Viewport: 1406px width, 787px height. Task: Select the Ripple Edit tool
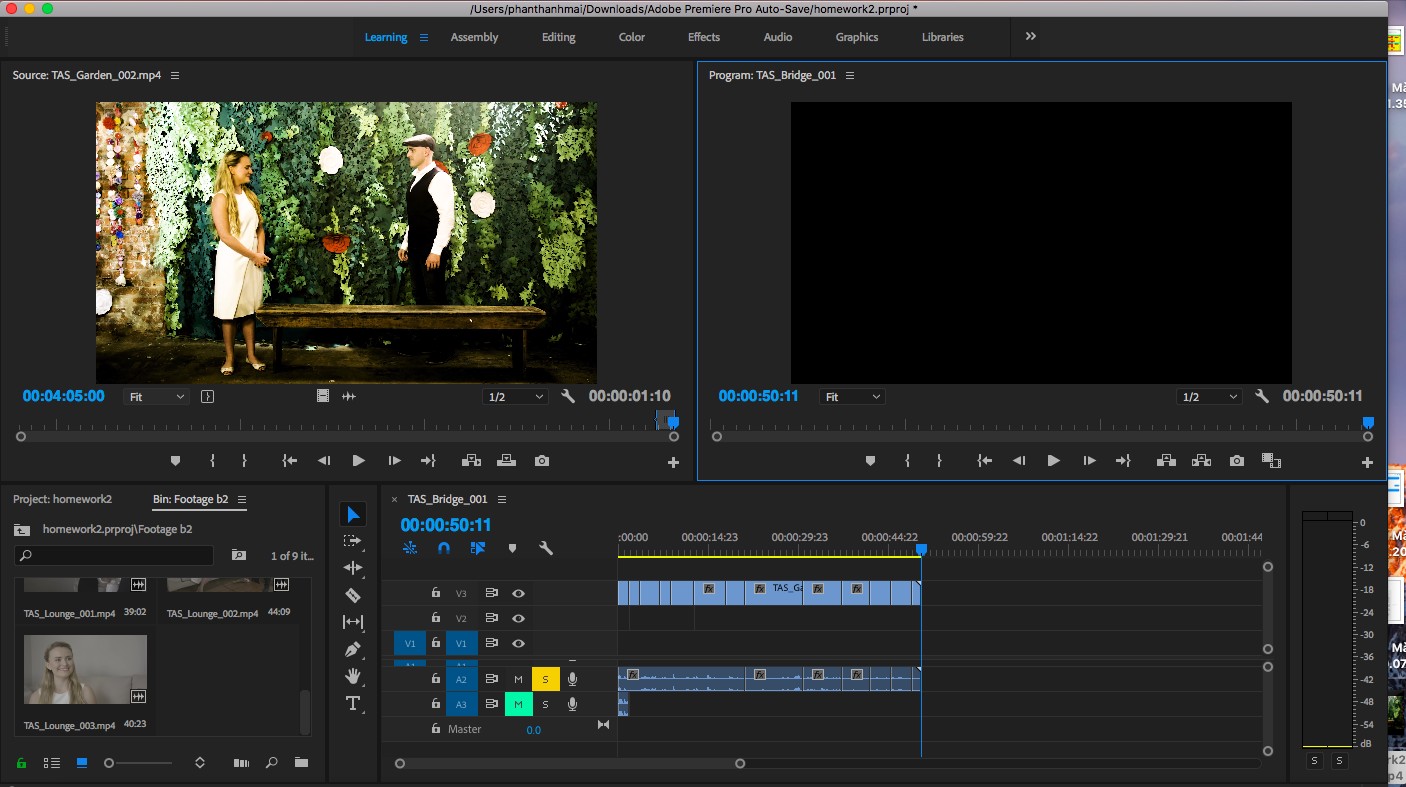coord(353,568)
